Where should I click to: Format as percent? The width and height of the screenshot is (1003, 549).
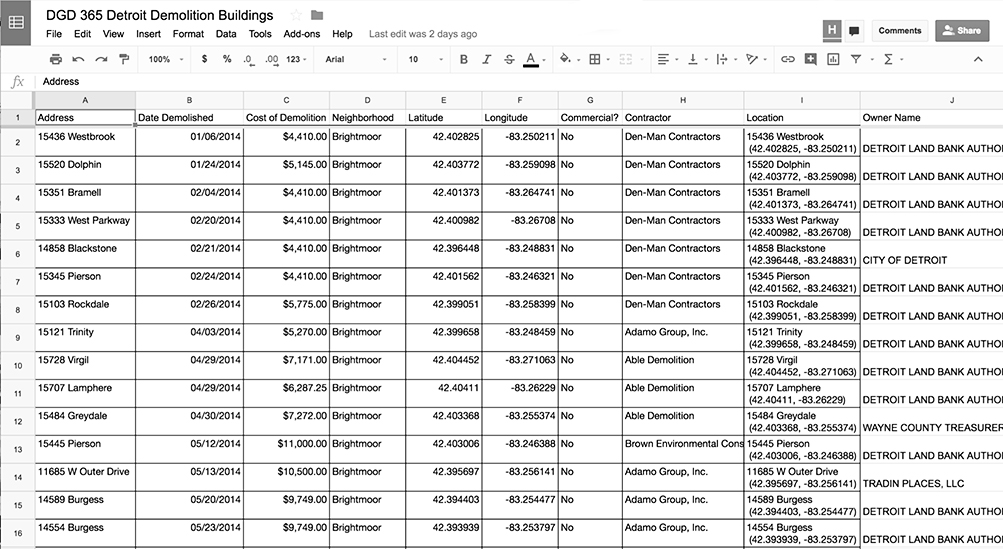click(226, 59)
